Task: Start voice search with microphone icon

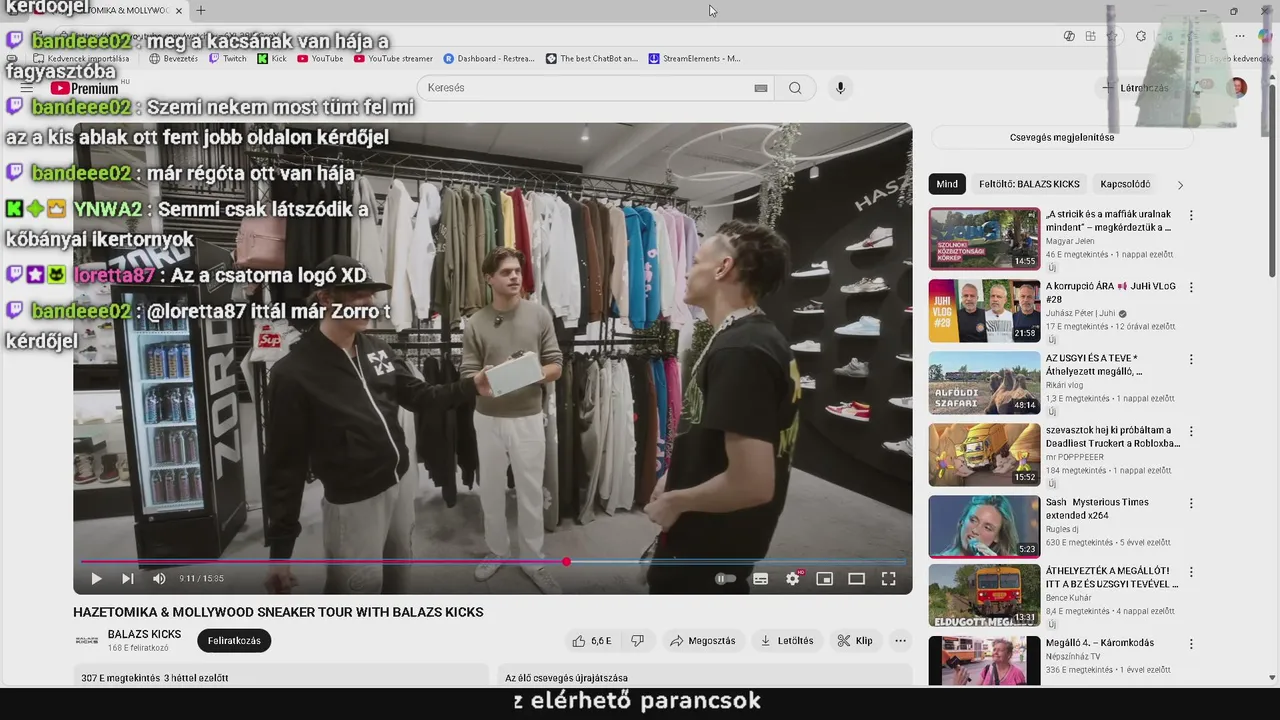Action: click(840, 88)
